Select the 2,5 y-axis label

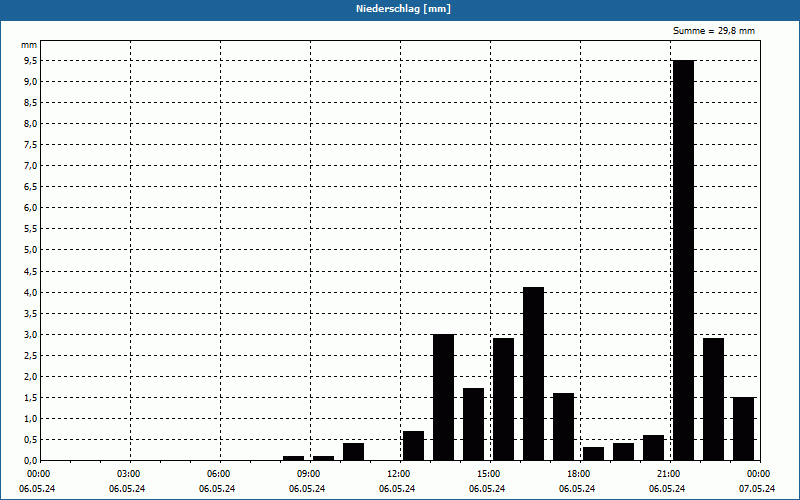pos(31,356)
